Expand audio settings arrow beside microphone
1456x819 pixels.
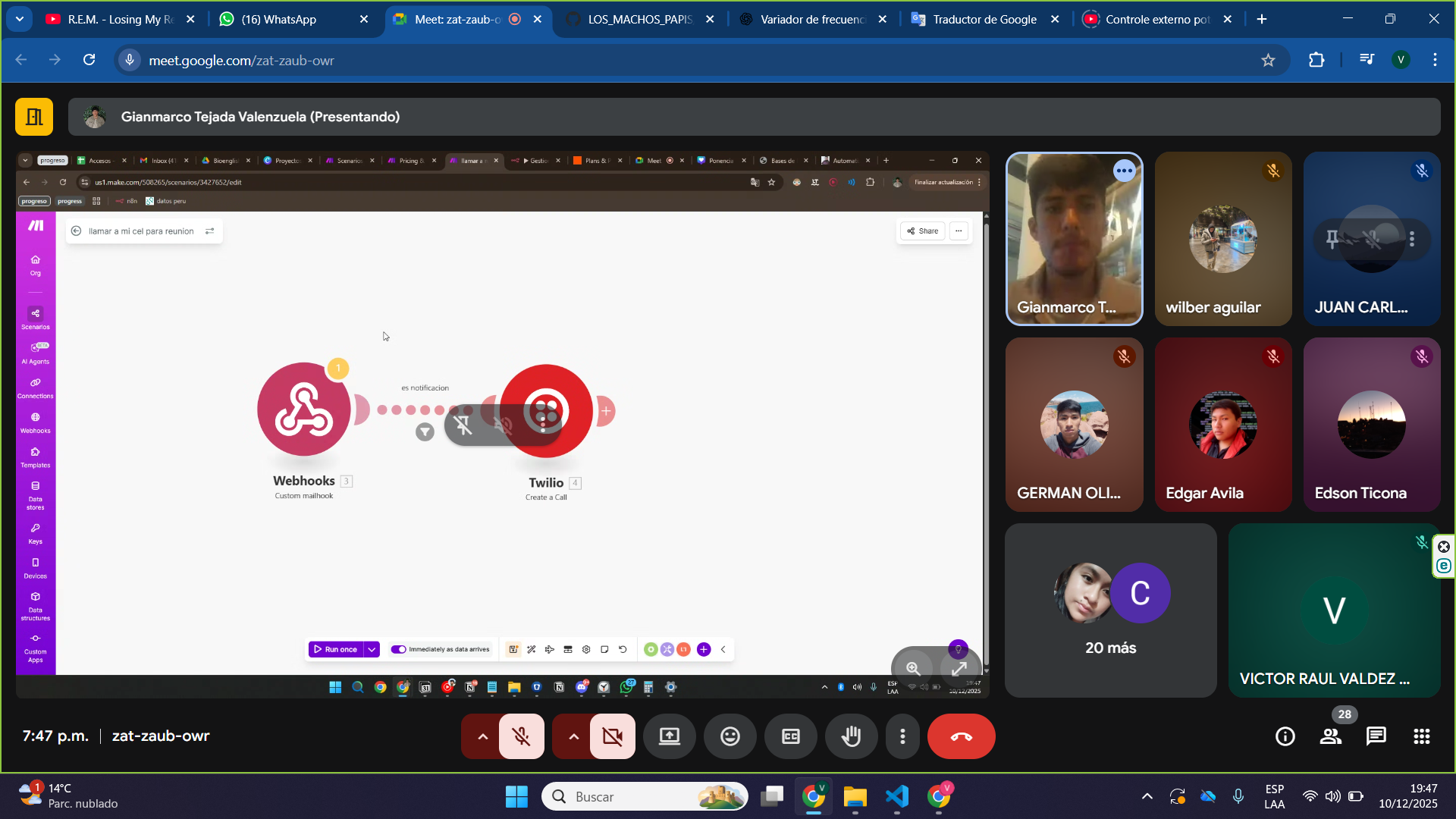[x=482, y=736]
